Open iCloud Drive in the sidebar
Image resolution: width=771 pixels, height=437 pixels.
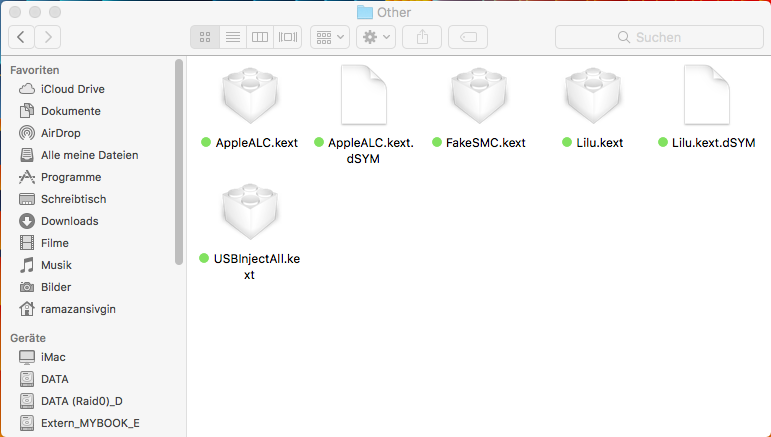click(x=73, y=89)
